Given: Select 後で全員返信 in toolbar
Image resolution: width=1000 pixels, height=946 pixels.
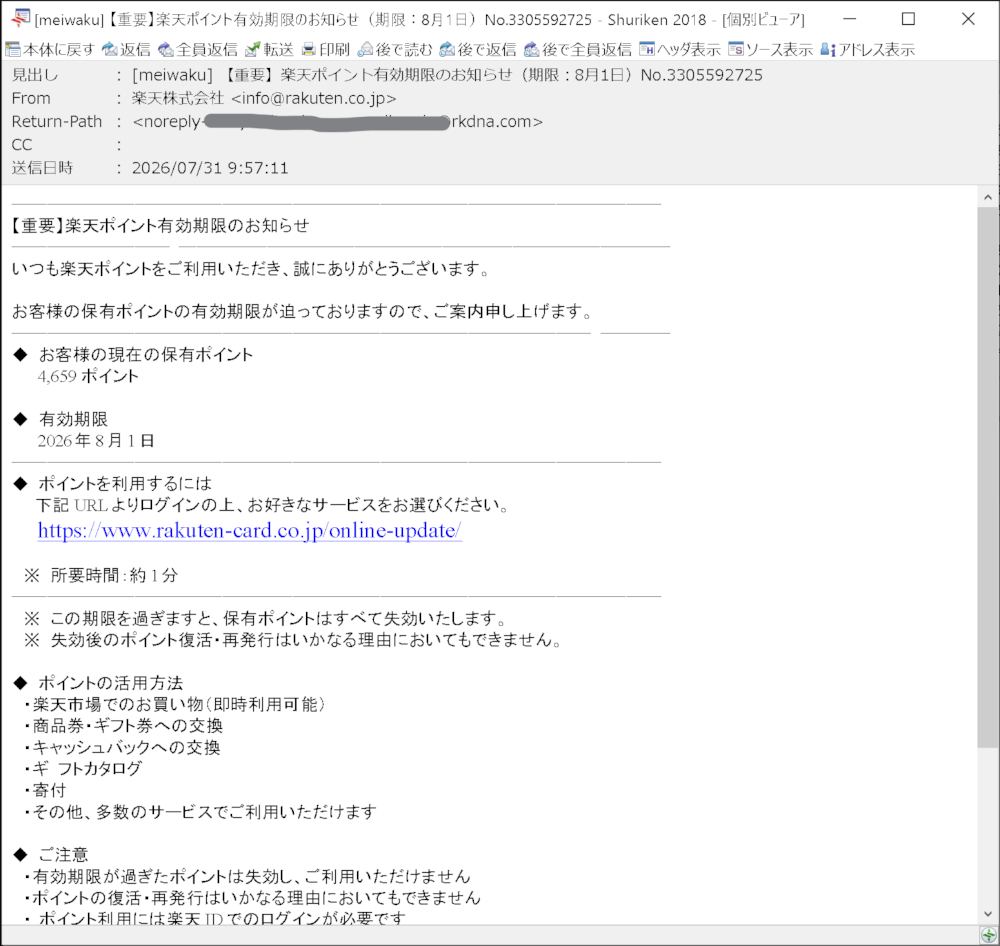Looking at the screenshot, I should click(x=578, y=49).
